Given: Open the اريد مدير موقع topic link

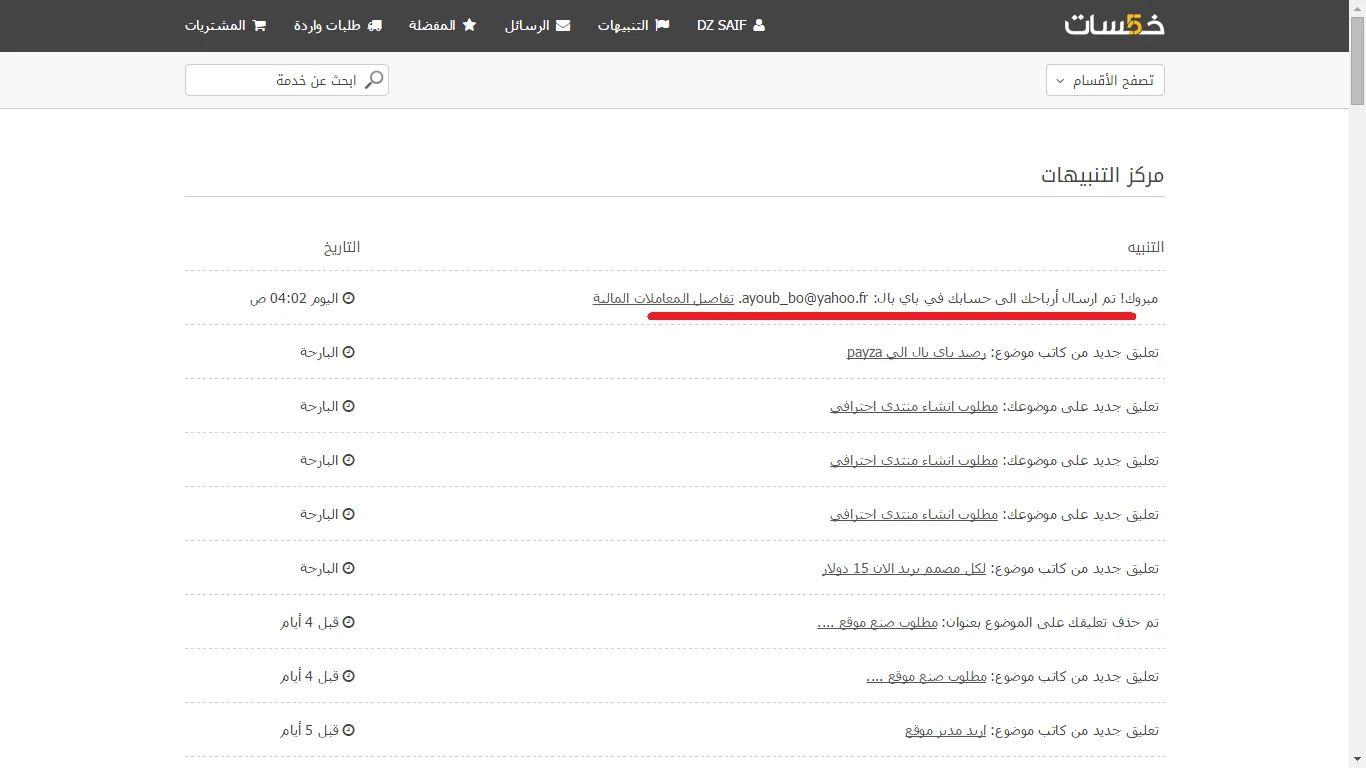Looking at the screenshot, I should click(945, 730).
